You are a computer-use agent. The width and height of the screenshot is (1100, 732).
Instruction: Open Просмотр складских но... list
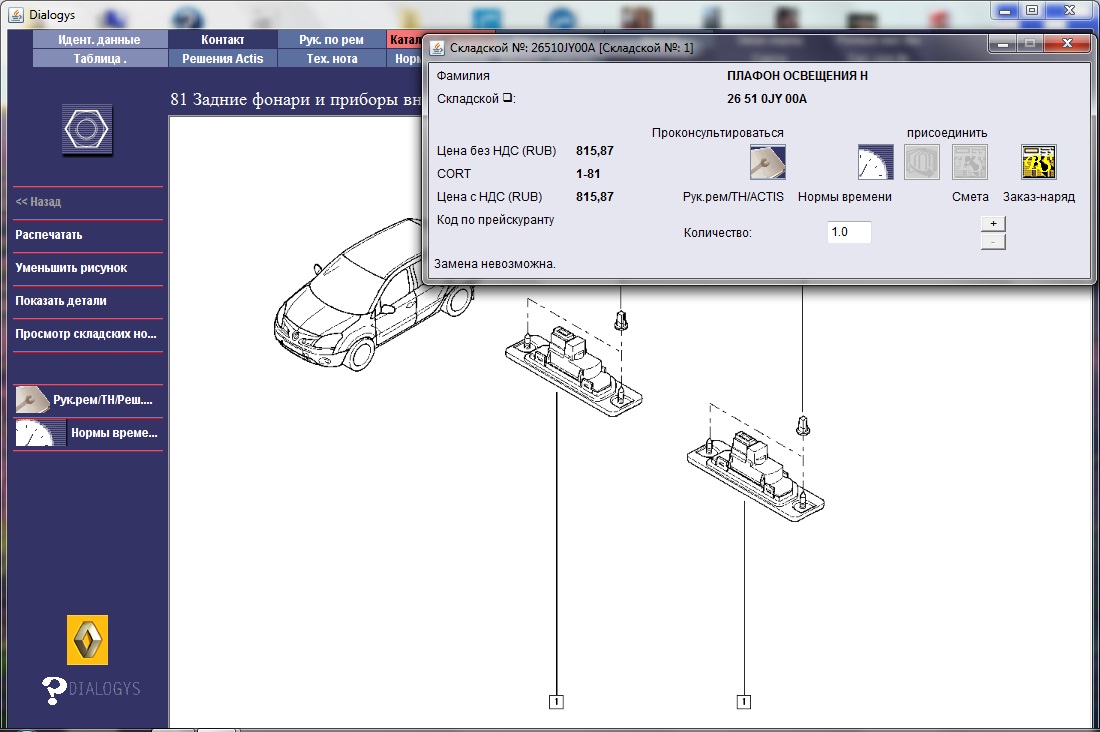tap(86, 333)
